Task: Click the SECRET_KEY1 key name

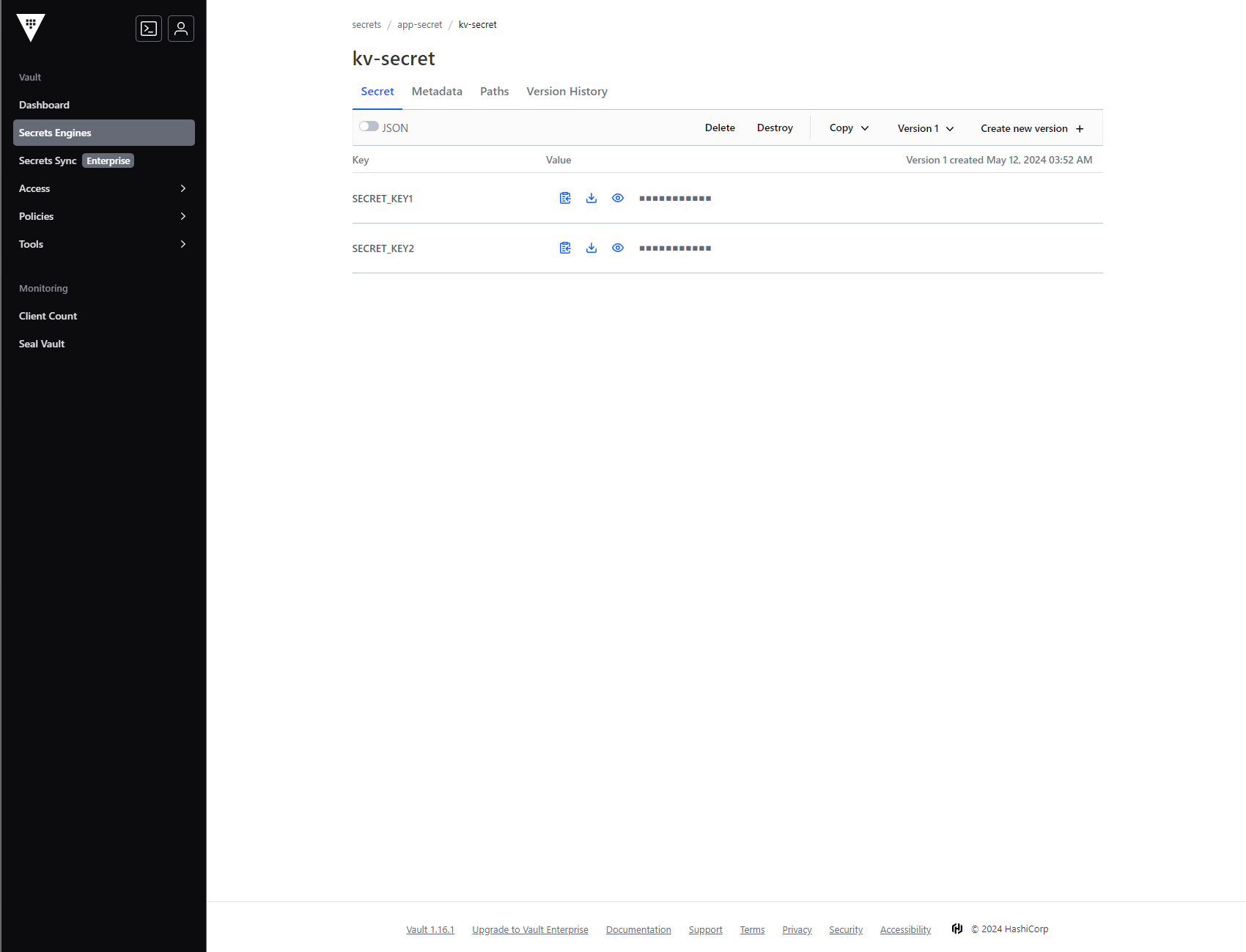Action: click(x=383, y=199)
